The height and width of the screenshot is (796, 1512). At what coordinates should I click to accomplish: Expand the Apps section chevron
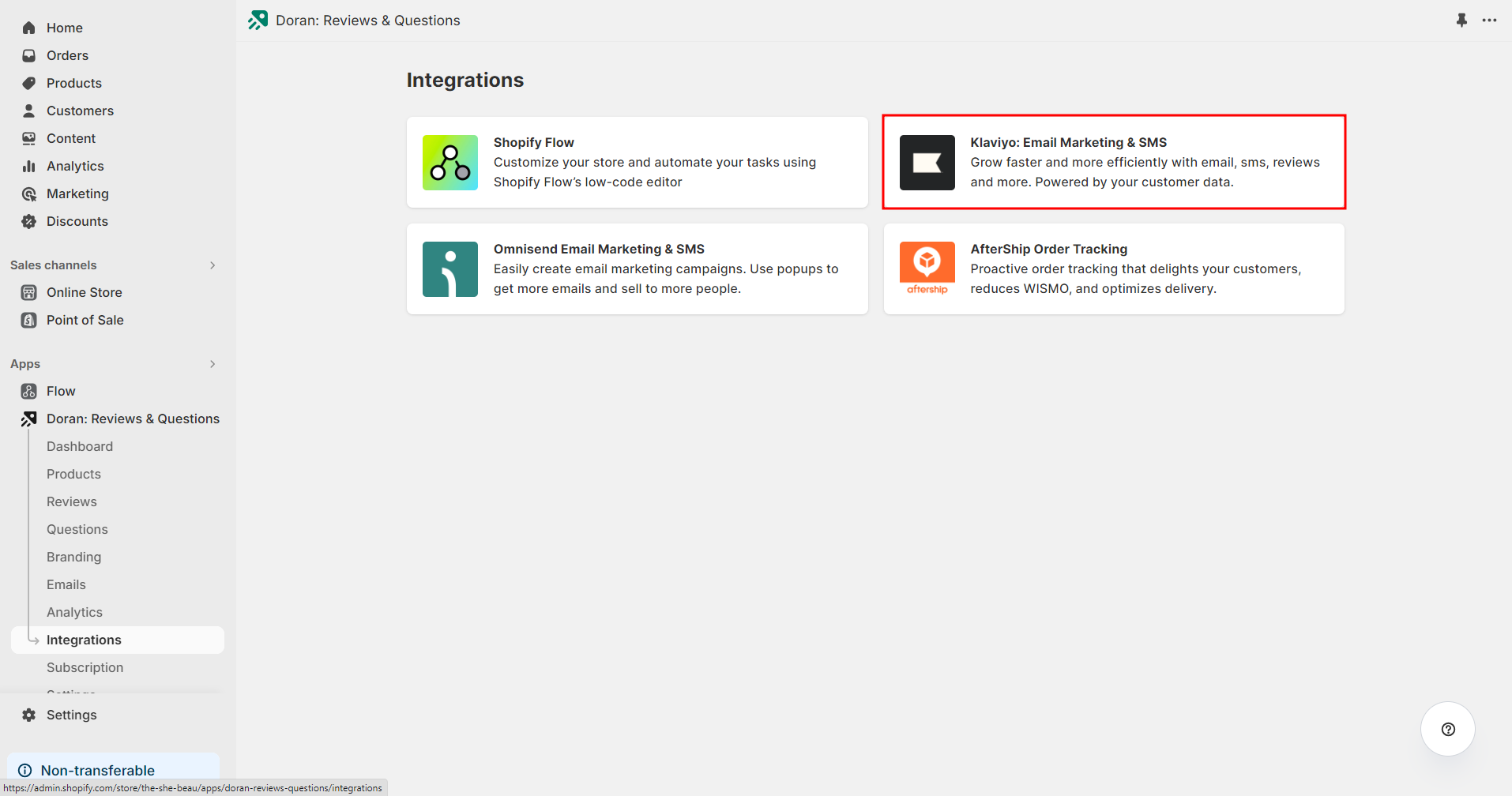(213, 364)
